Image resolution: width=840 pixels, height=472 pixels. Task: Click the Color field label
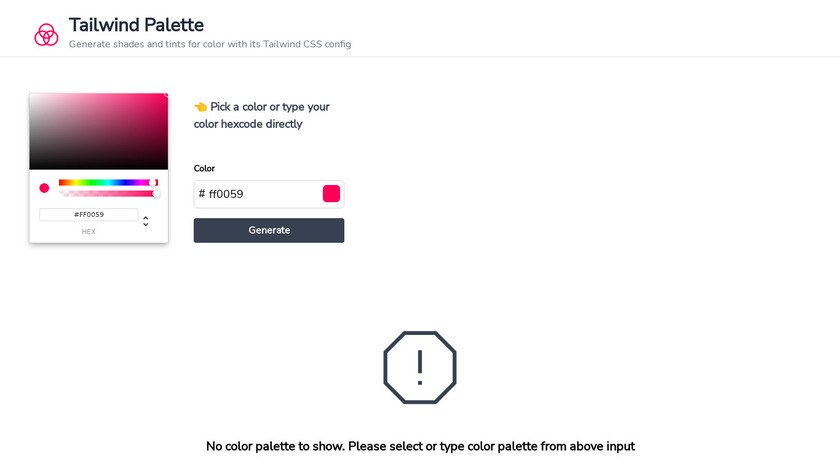click(204, 168)
